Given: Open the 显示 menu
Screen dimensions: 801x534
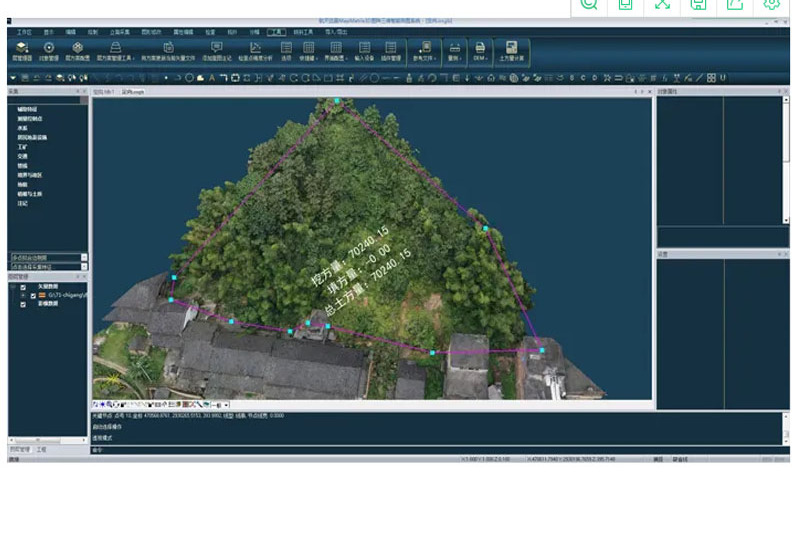Looking at the screenshot, I should coord(49,32).
